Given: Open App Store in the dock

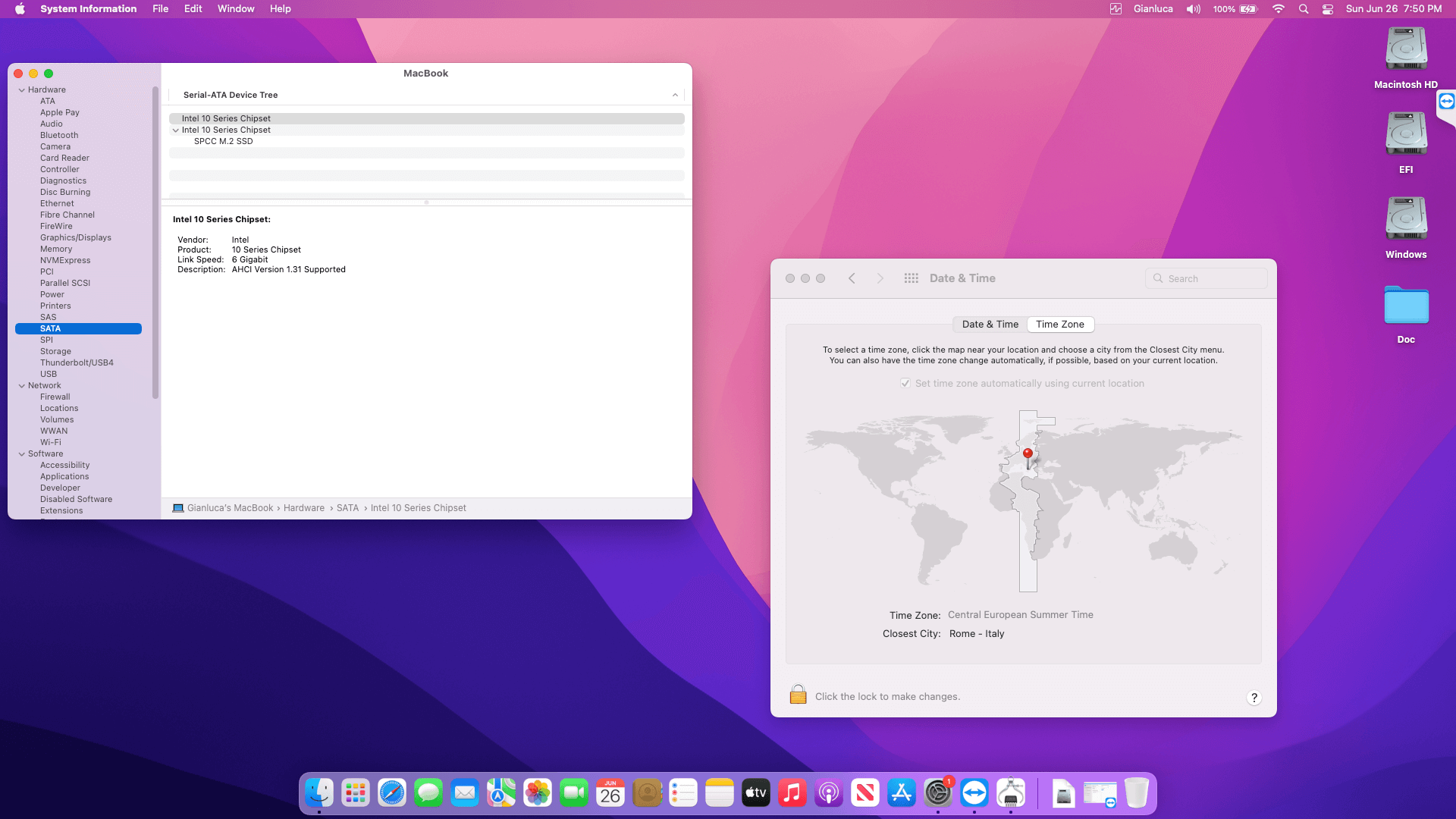Looking at the screenshot, I should [902, 793].
